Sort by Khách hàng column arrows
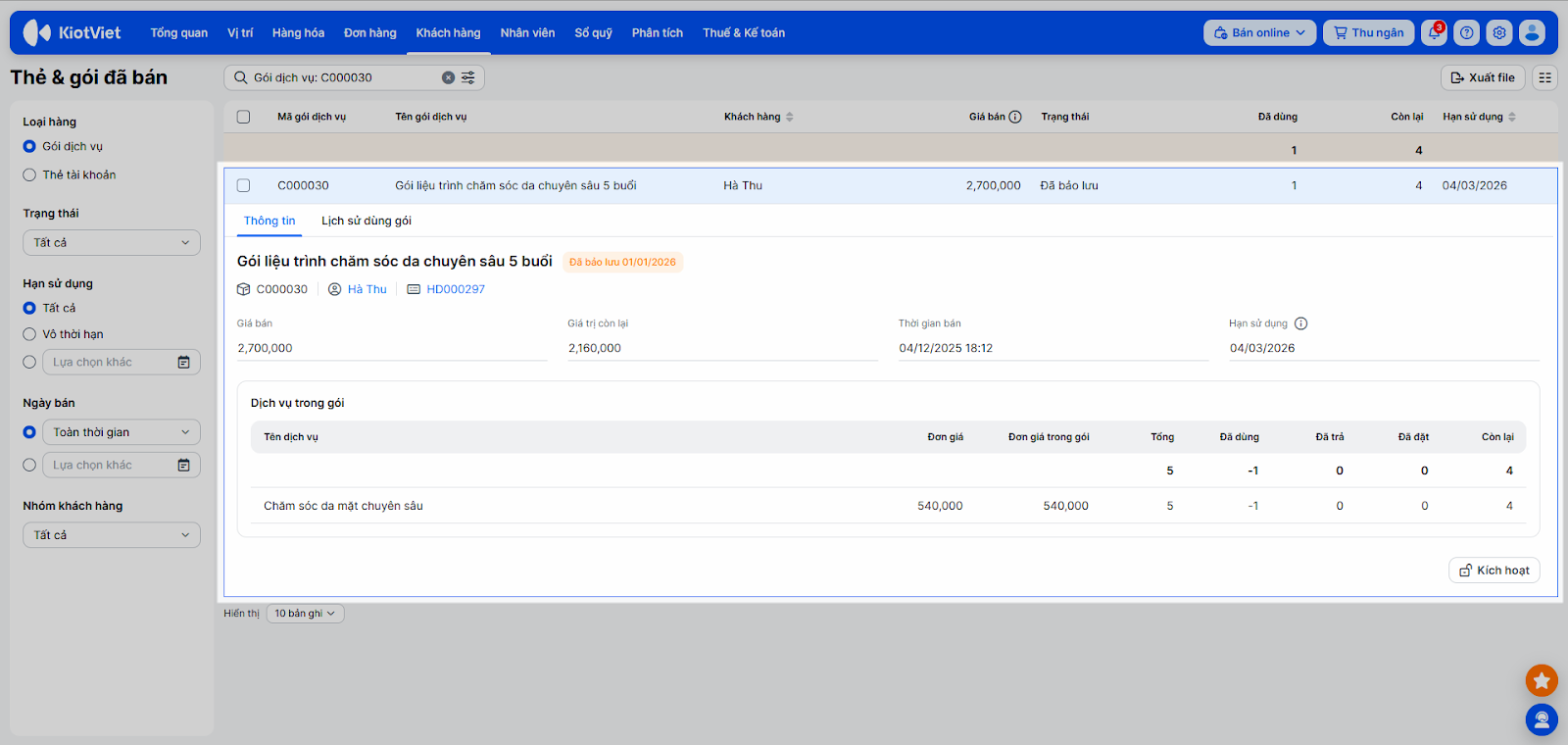 pos(789,117)
